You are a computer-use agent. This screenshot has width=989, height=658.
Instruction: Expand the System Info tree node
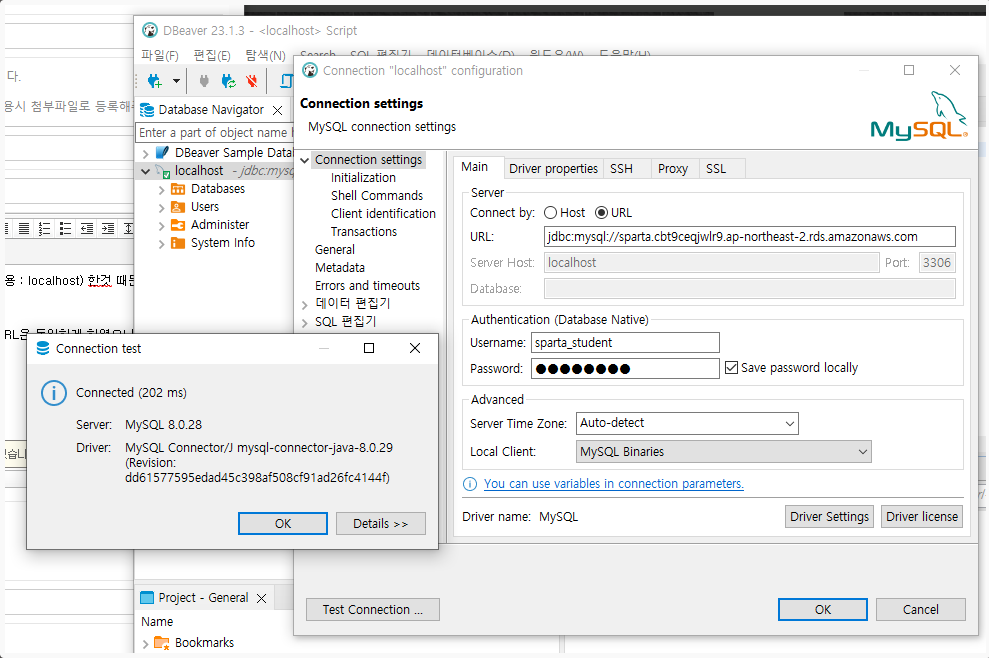[161, 244]
